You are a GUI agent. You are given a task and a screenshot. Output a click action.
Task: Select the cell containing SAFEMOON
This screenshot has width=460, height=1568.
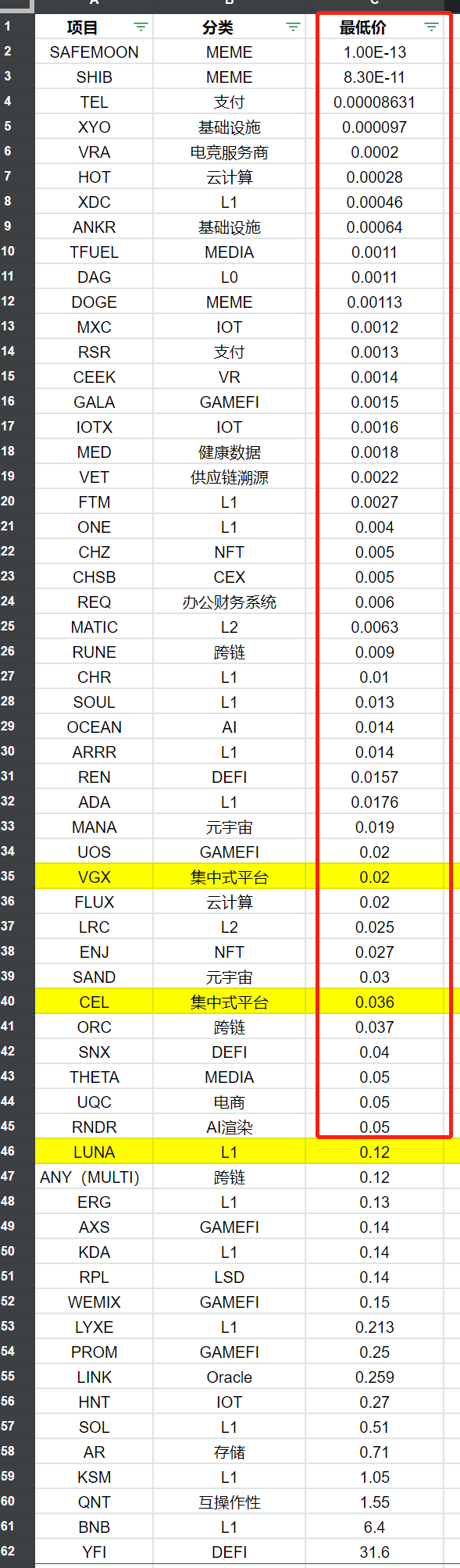point(93,51)
